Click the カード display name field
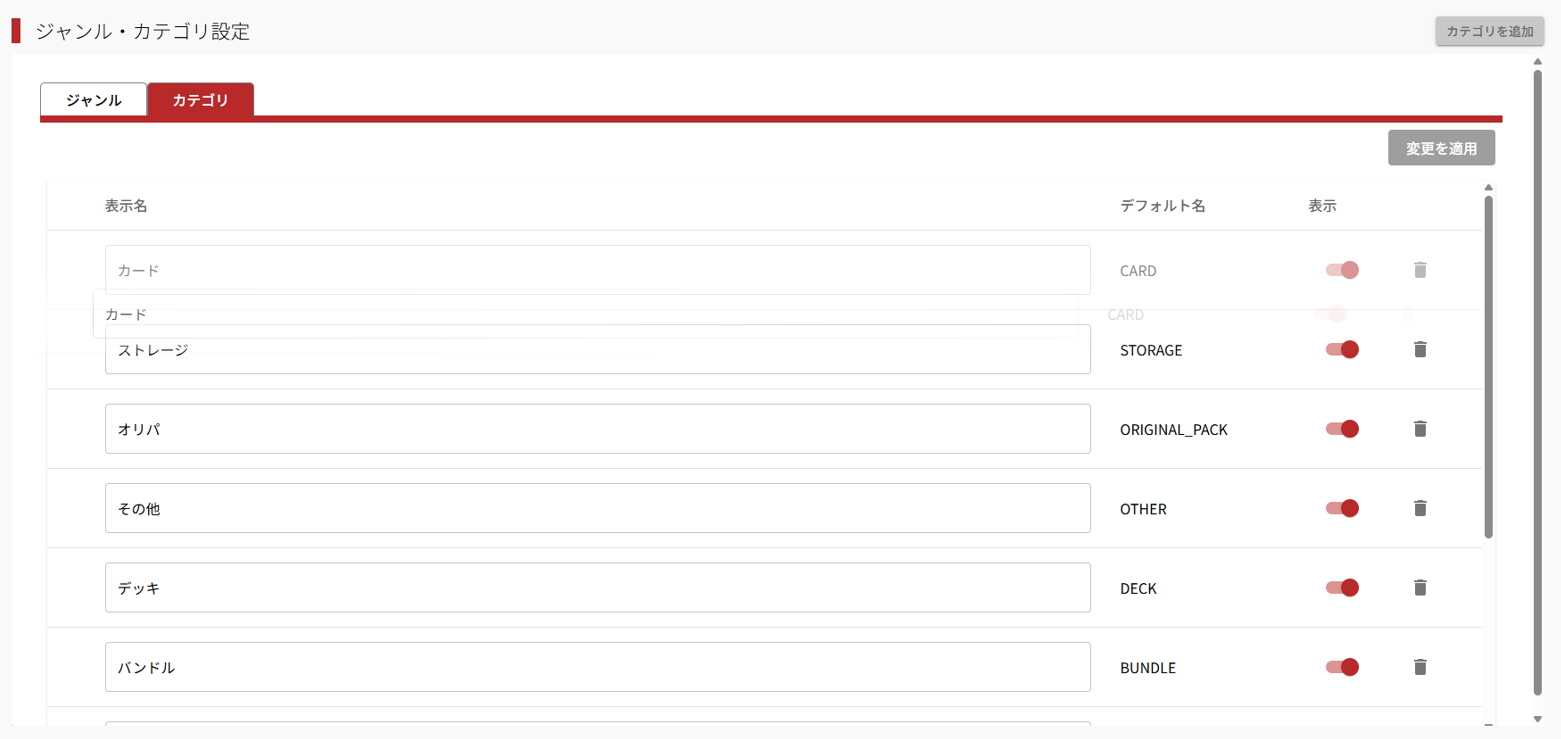Image resolution: width=1561 pixels, height=739 pixels. tap(598, 270)
